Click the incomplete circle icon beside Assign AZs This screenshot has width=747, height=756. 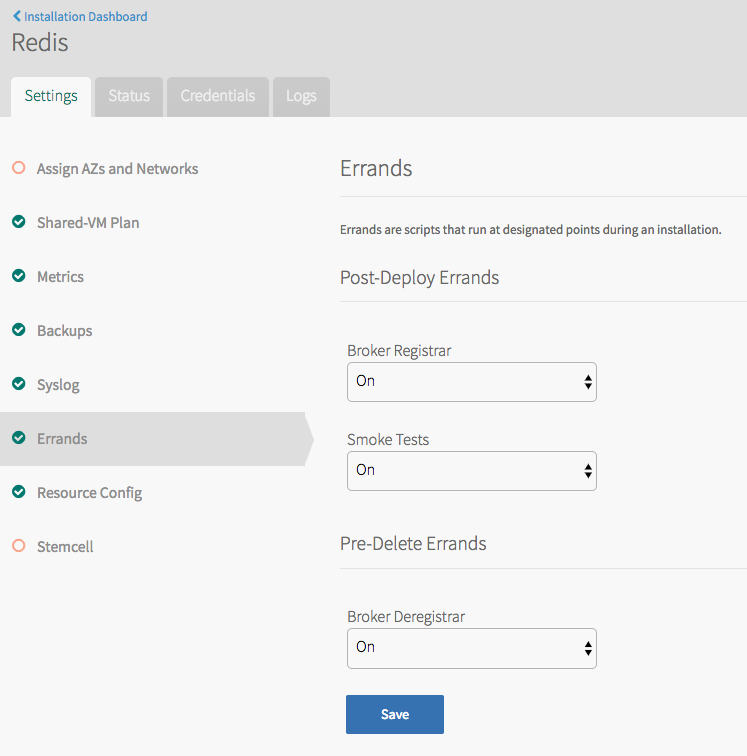coord(19,168)
